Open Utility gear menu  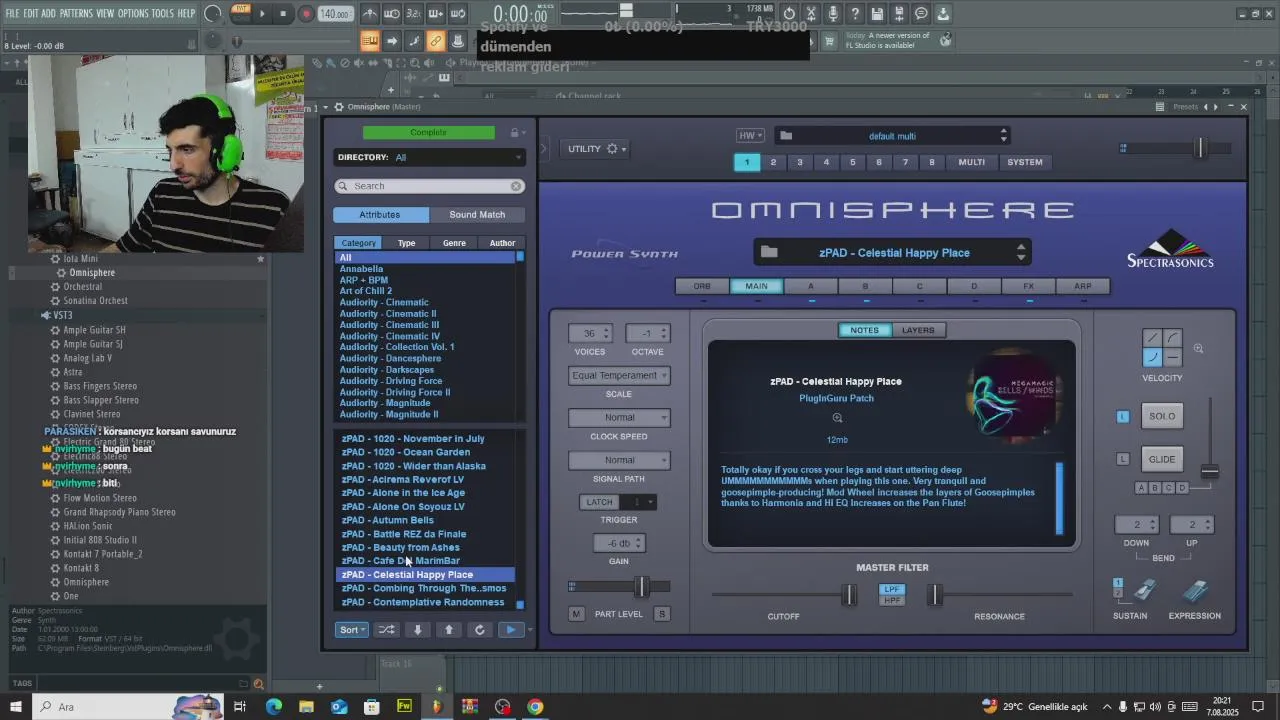tap(613, 149)
